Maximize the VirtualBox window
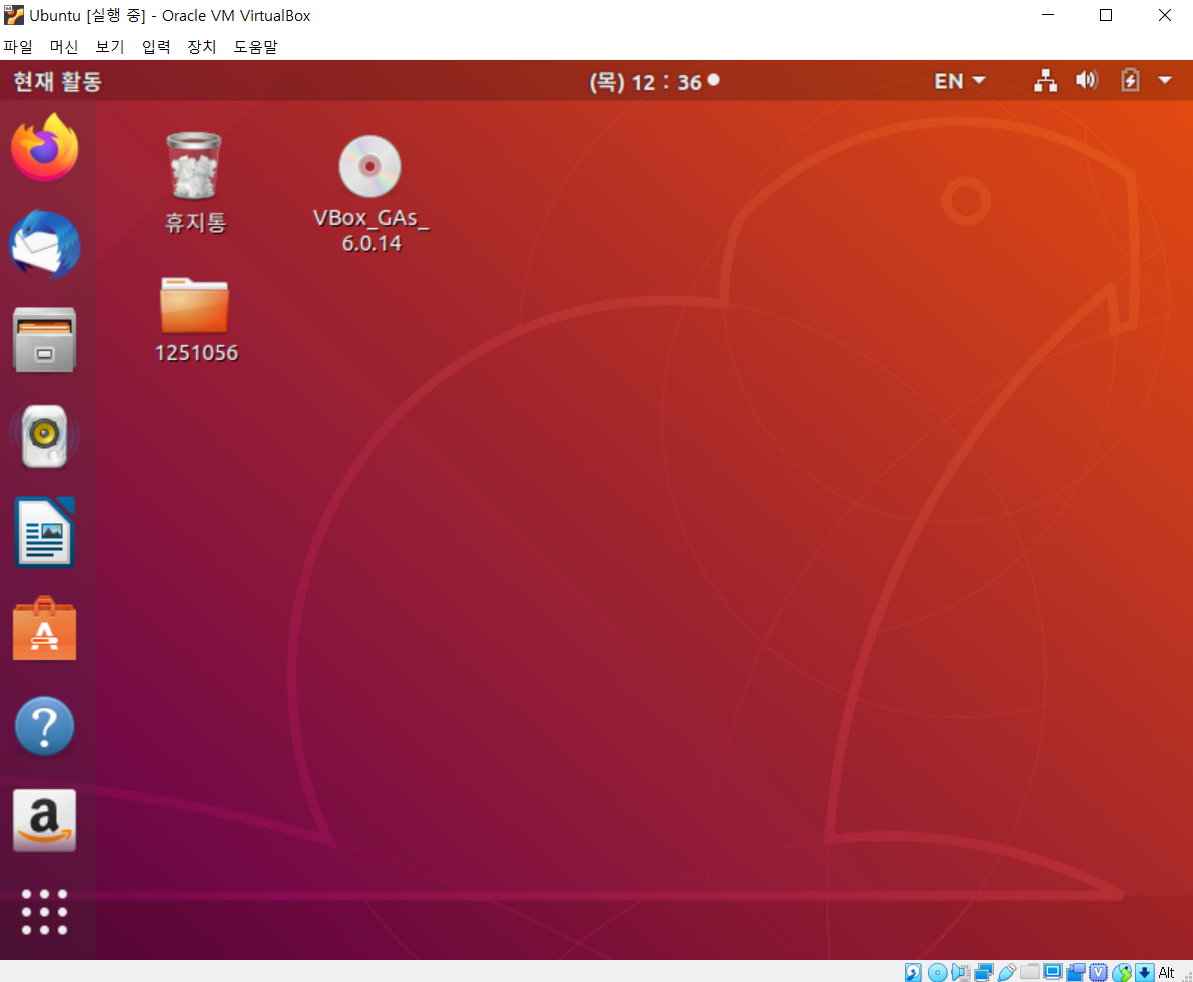Viewport: 1193px width, 982px height. pos(1106,15)
